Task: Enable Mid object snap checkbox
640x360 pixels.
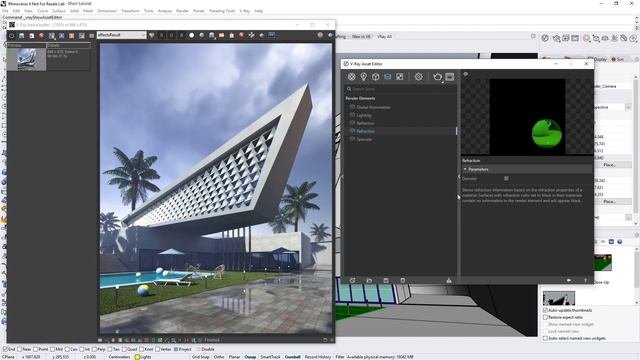Action: coord(52,349)
